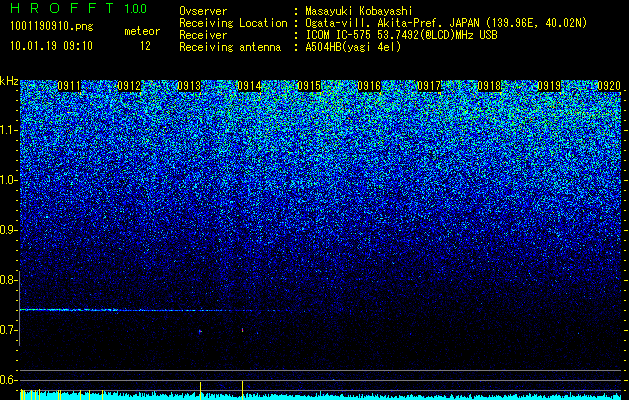Screen dimensions: 629x400
Task: Click the 0911 time label
Action: (69, 86)
